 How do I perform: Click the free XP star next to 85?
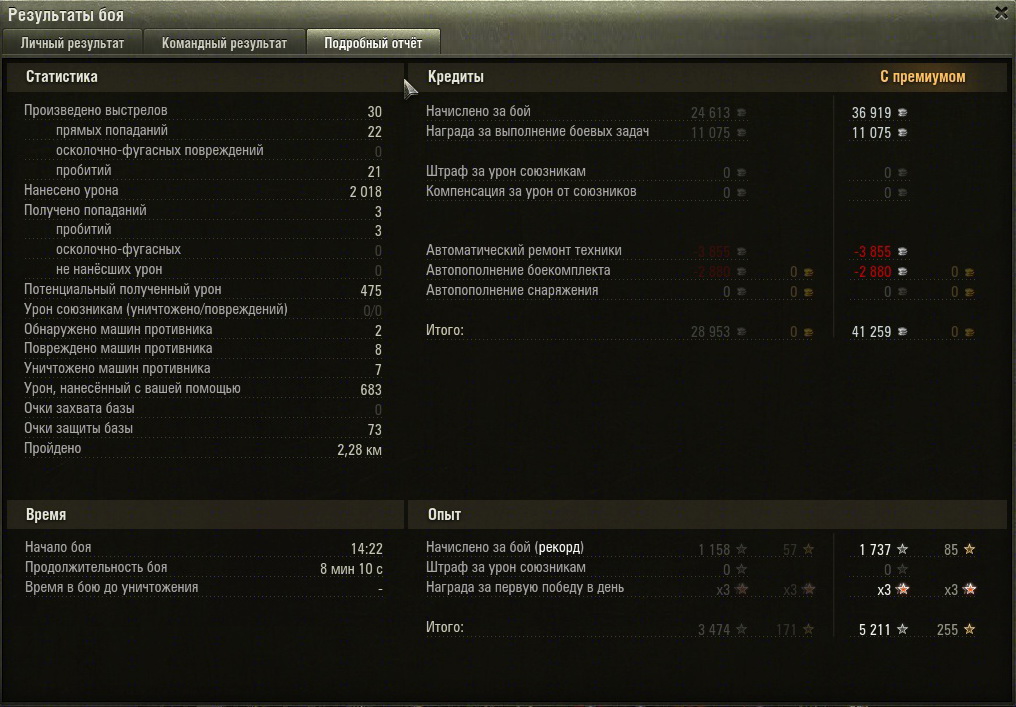[x=969, y=549]
